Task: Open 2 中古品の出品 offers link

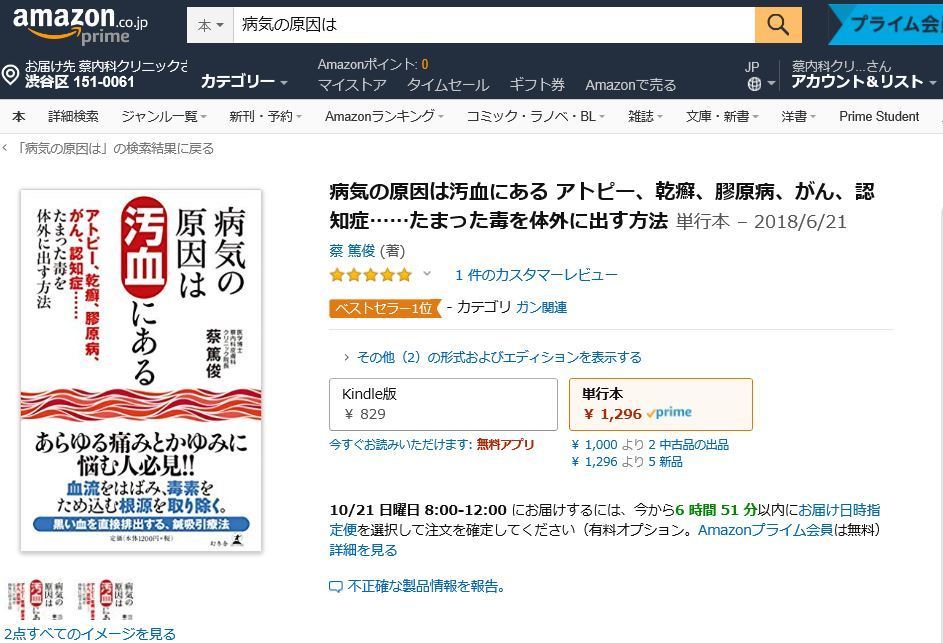Action: point(689,445)
